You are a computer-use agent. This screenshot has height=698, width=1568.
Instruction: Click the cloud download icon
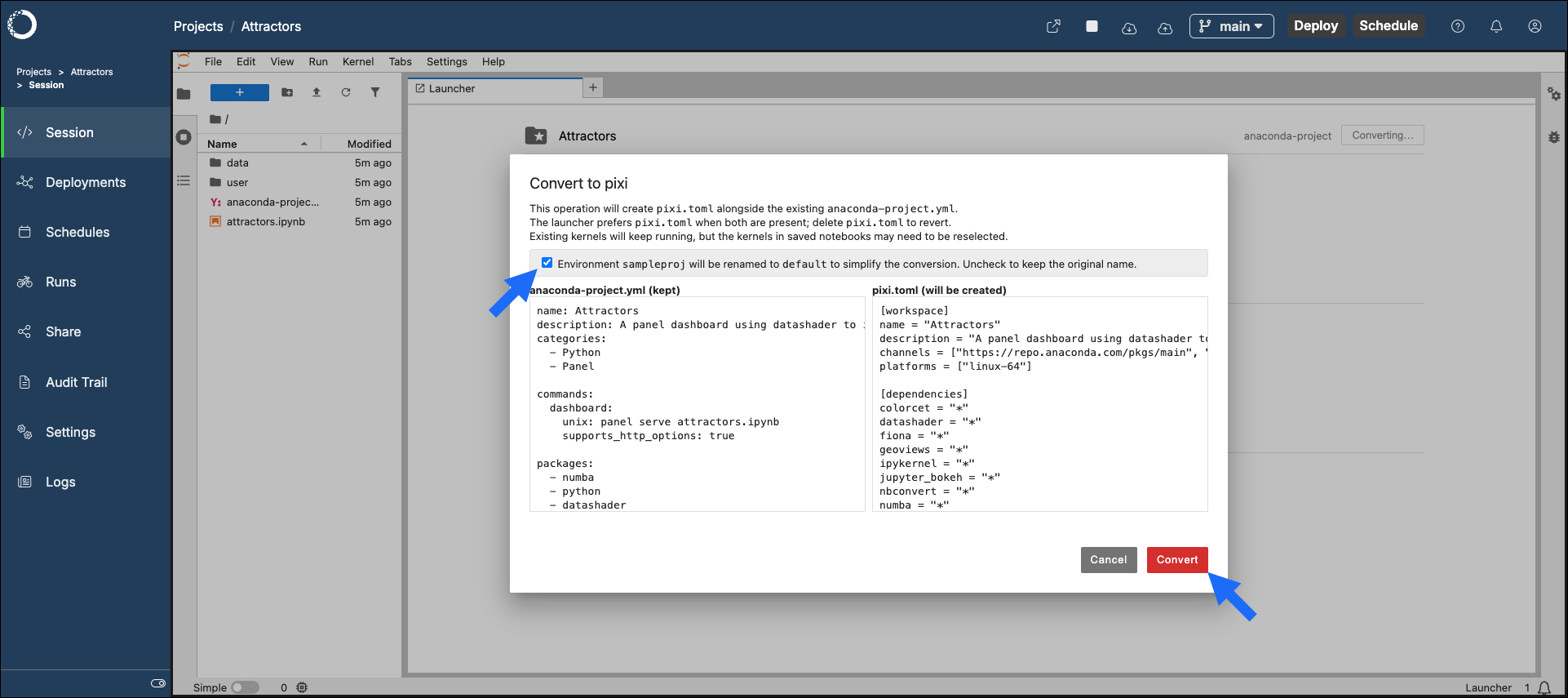click(x=1129, y=27)
